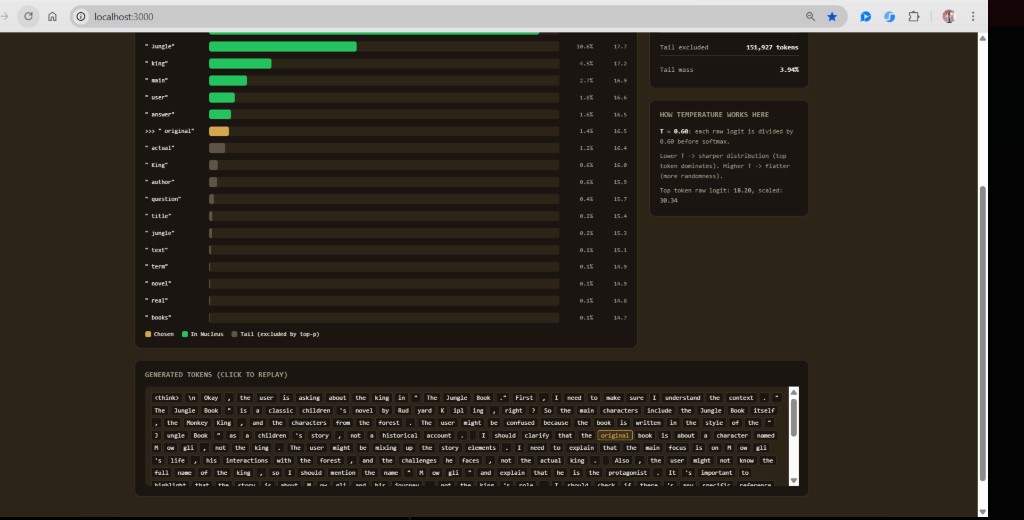This screenshot has height=520, width=1024.
Task: Select the "question" row label in chart
Action: tap(163, 199)
